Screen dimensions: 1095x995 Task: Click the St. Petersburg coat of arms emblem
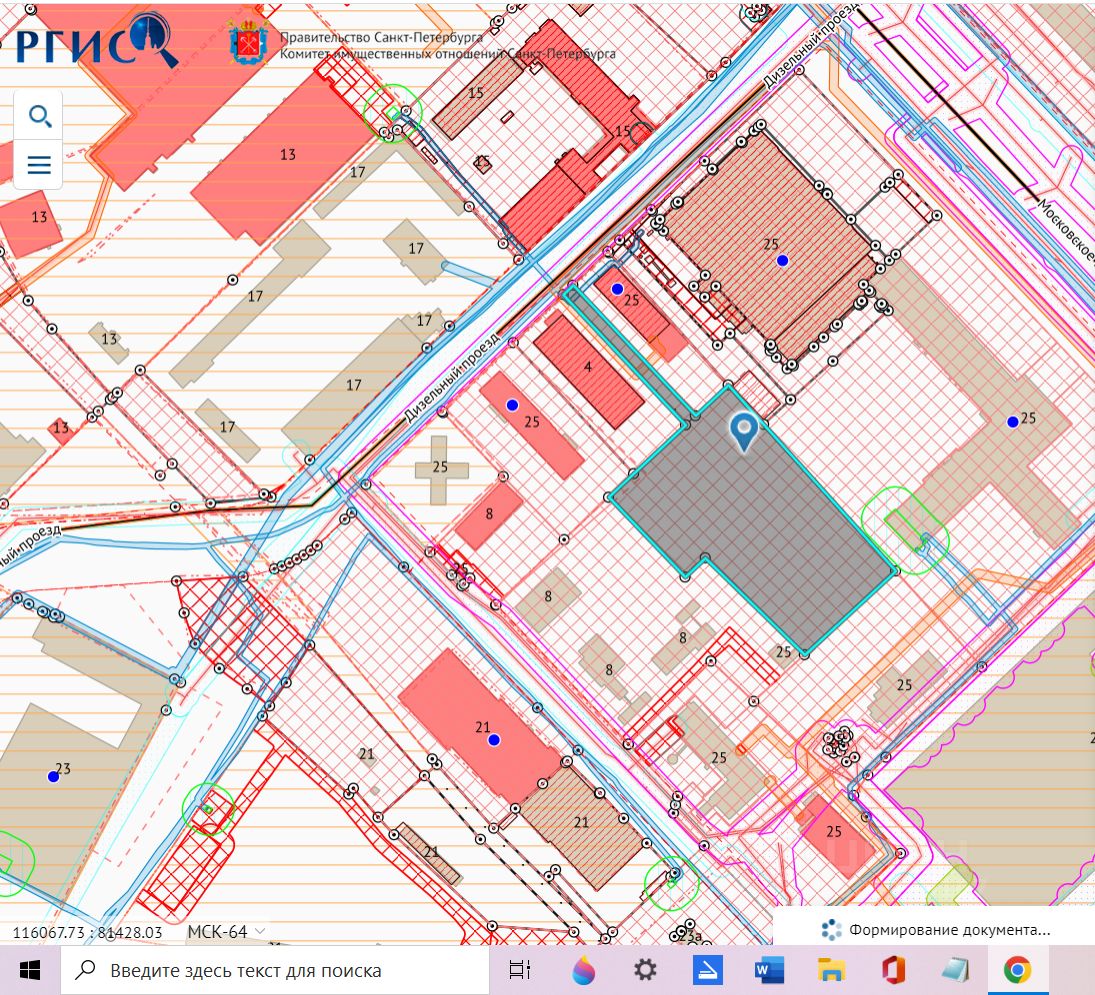pyautogui.click(x=248, y=43)
